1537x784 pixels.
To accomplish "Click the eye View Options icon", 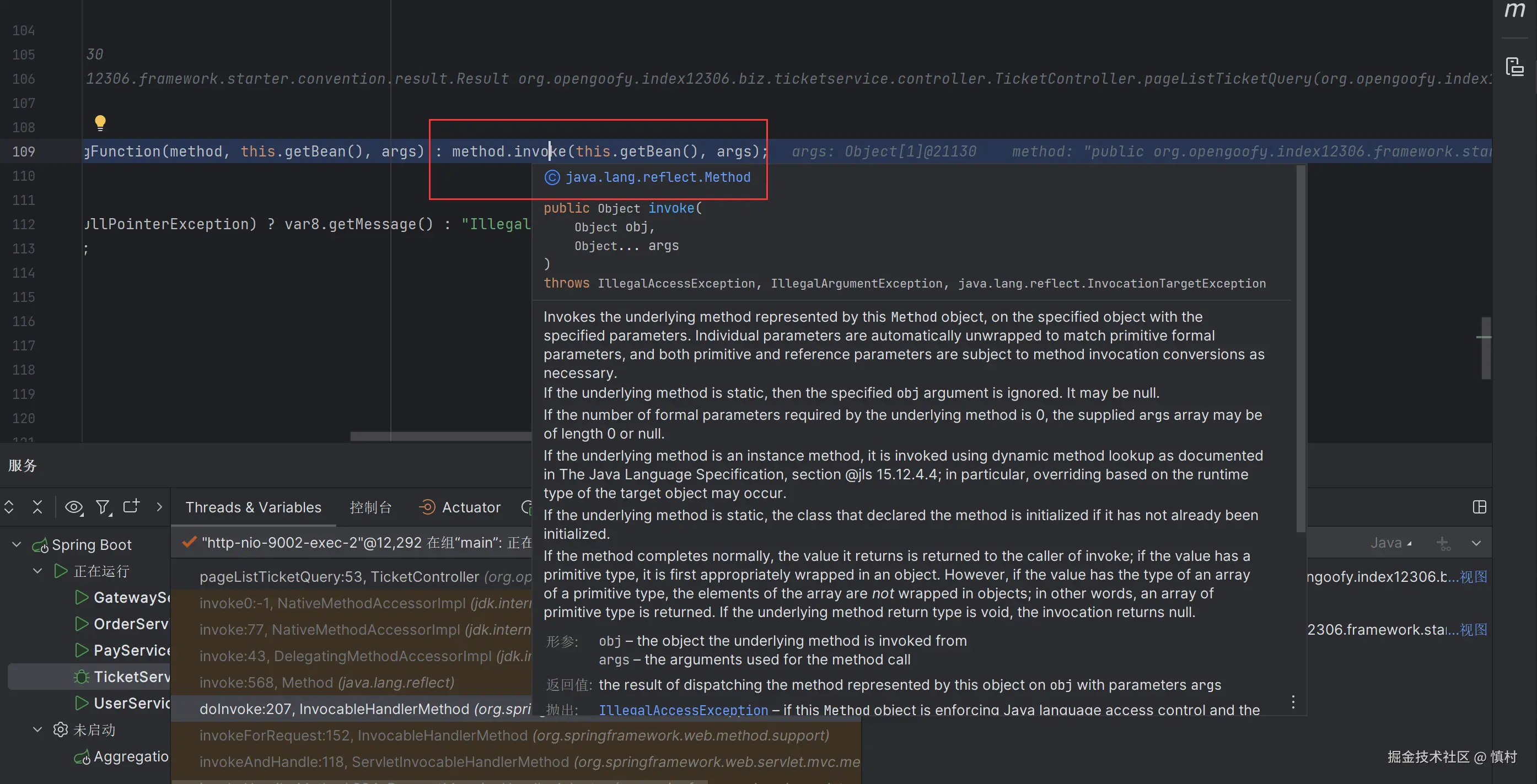I will 73,507.
